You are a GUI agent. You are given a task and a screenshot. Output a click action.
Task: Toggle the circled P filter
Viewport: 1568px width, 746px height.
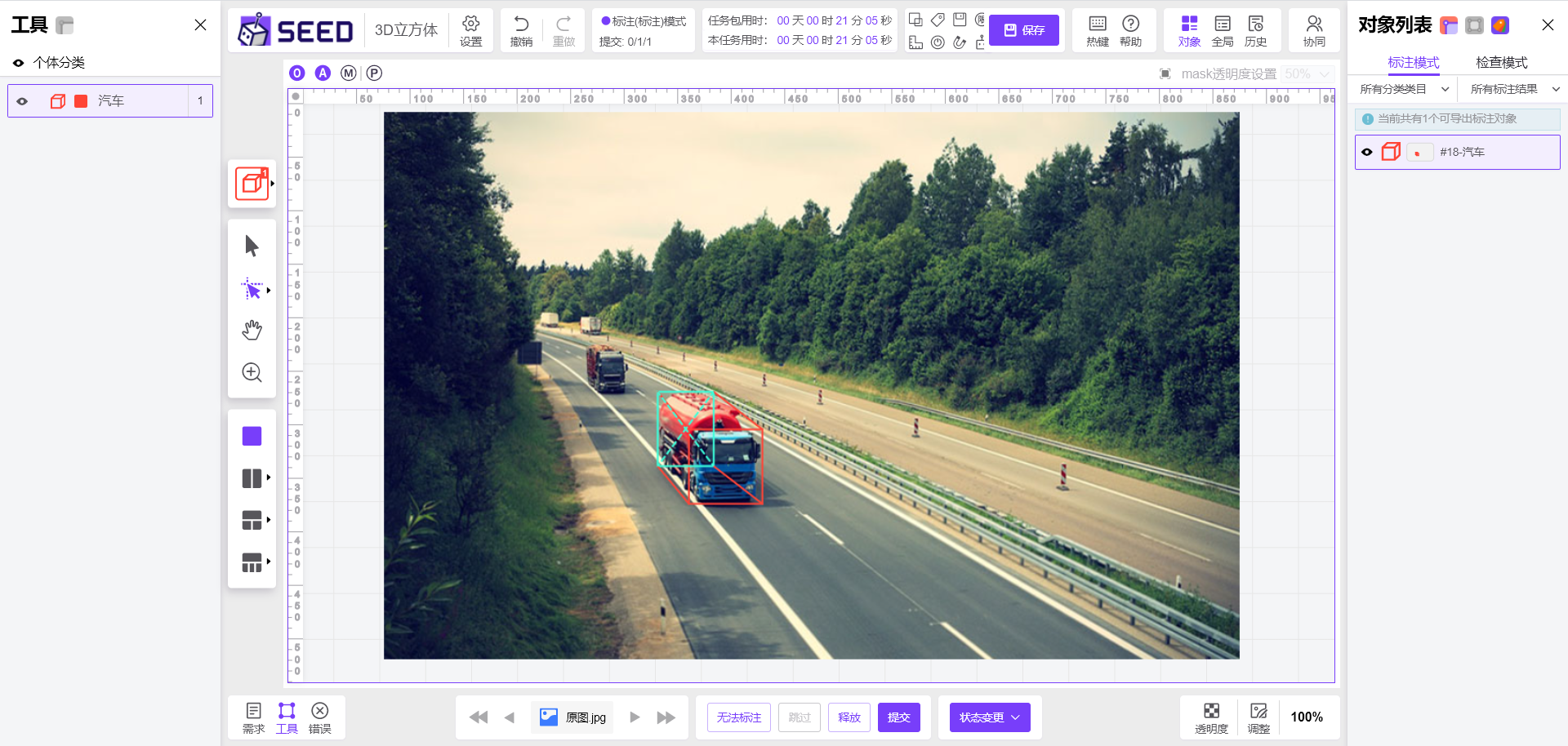(x=374, y=73)
